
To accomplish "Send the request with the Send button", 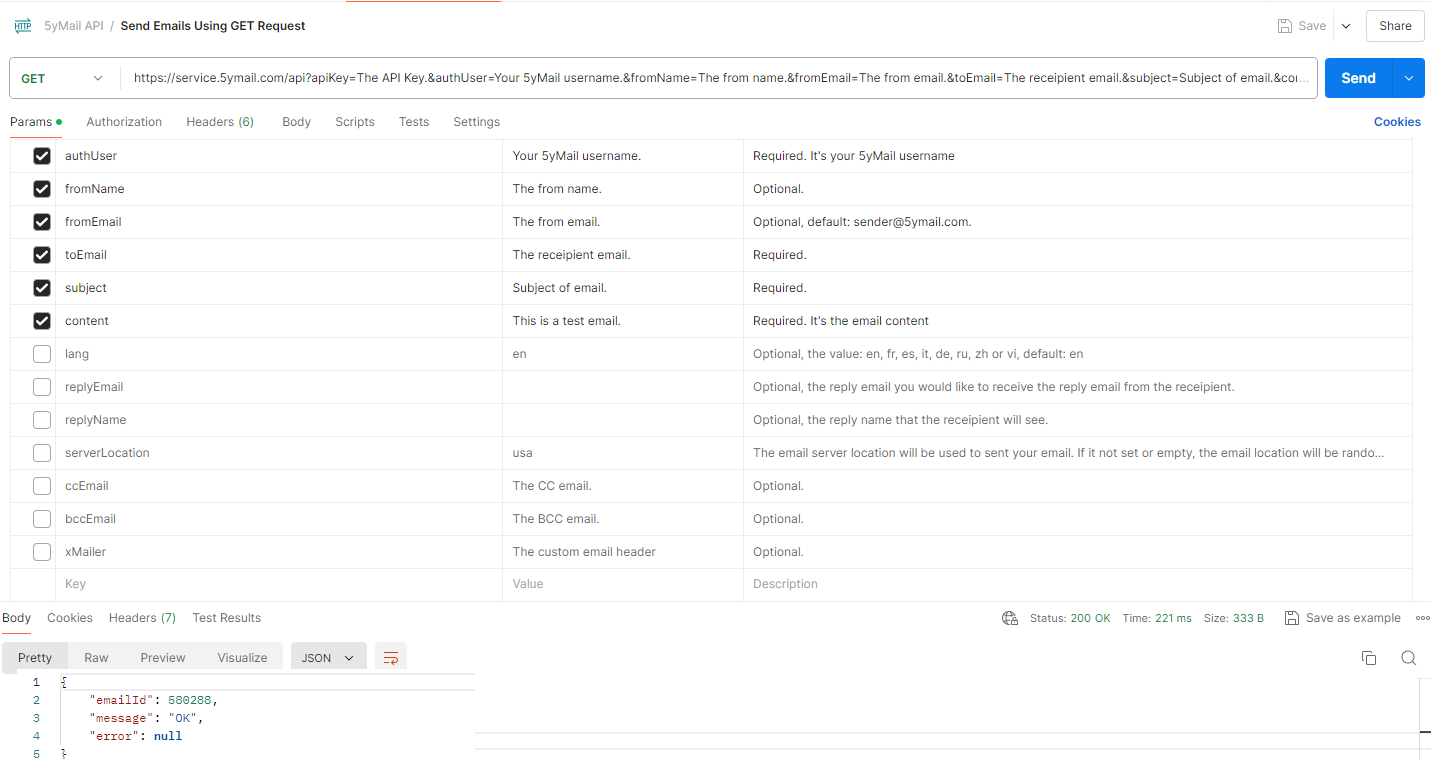I will (x=1358, y=78).
